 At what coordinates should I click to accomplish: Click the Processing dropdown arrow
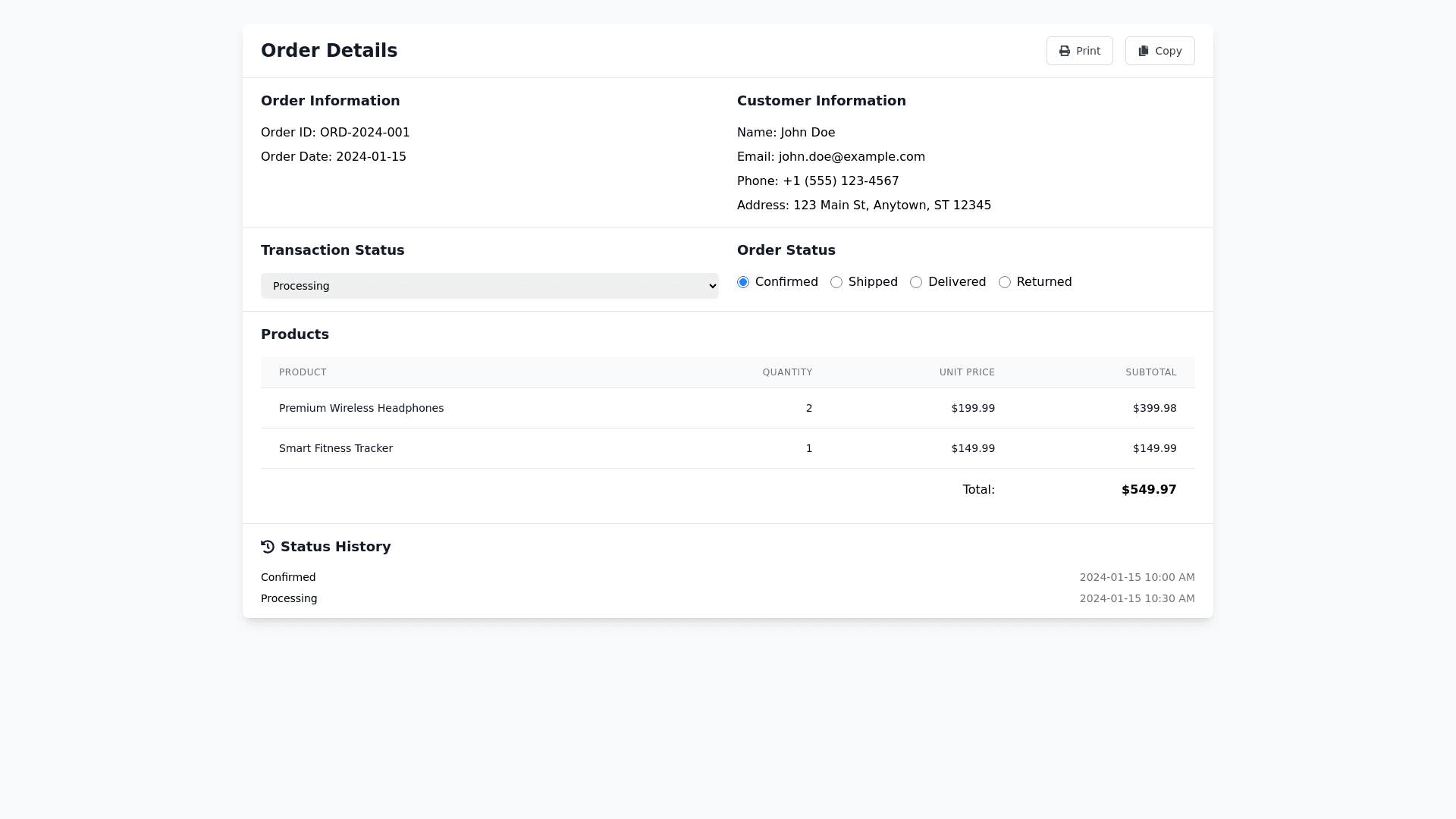[x=712, y=286]
